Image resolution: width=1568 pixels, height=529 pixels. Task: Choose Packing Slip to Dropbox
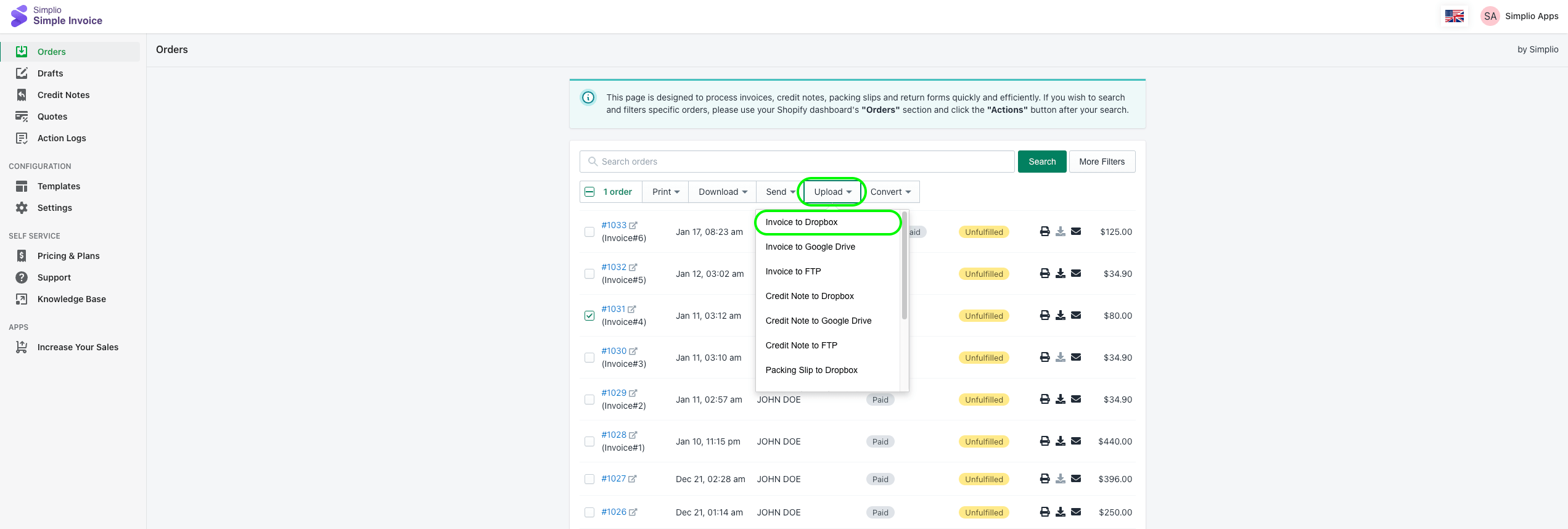pyautogui.click(x=828, y=370)
